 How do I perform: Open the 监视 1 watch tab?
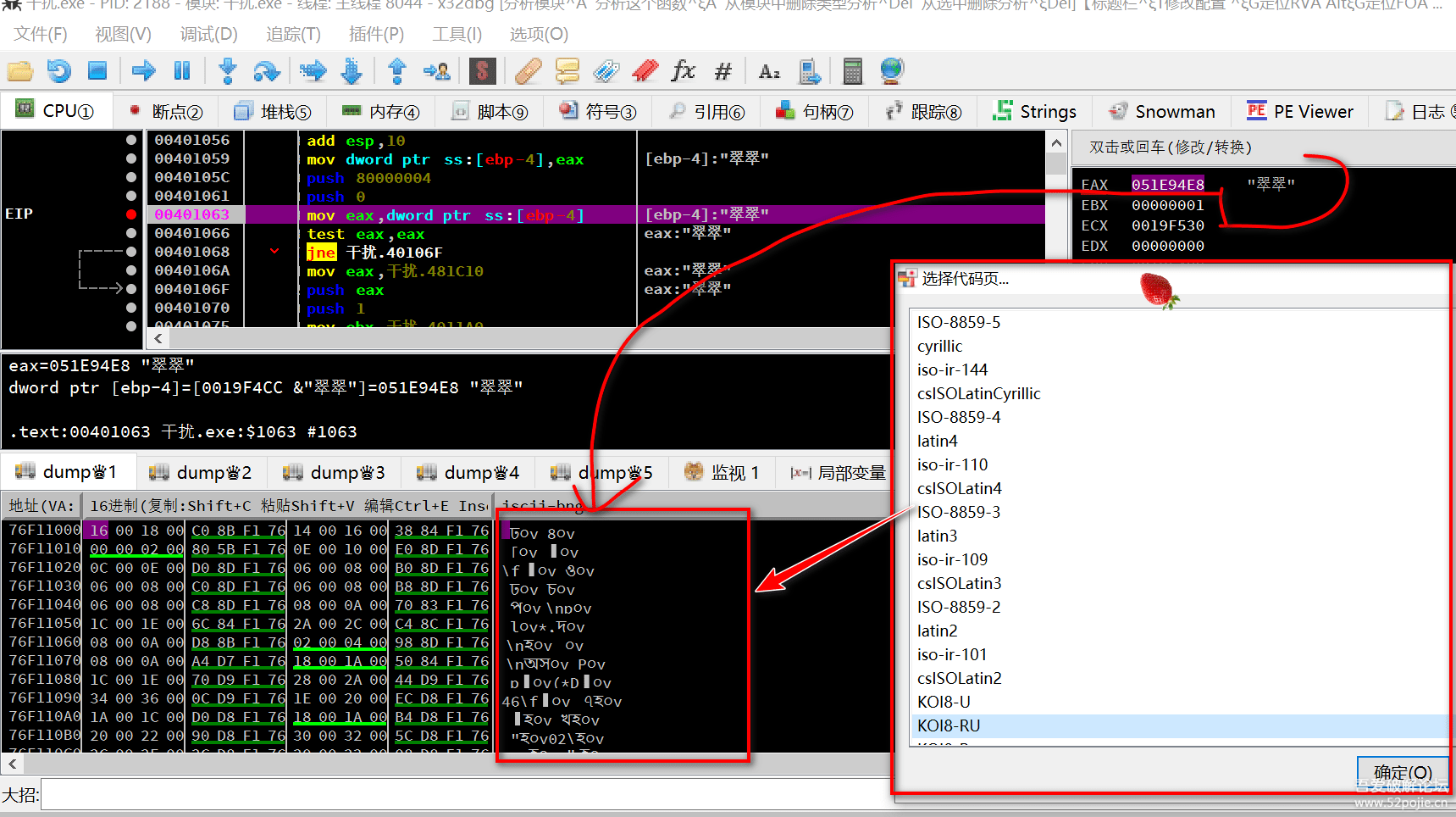722,472
